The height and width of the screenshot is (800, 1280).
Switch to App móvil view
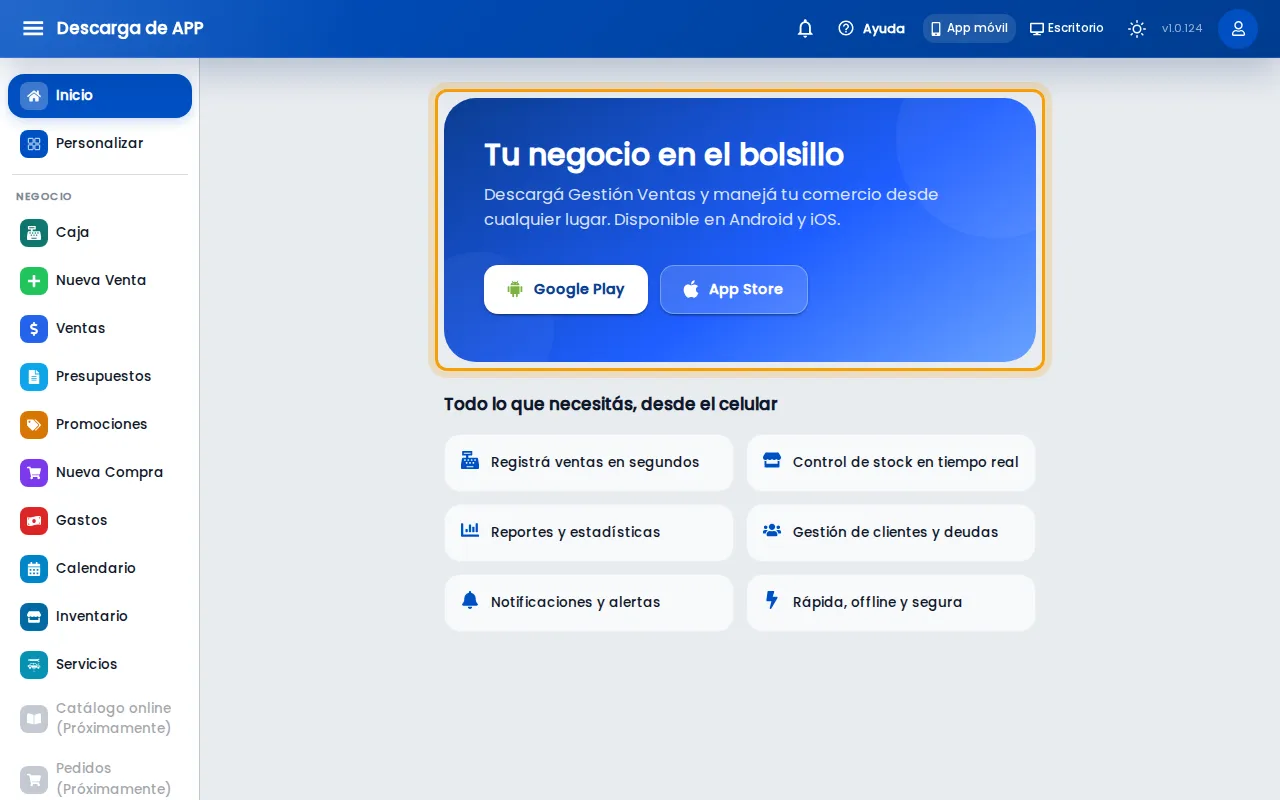[x=969, y=28]
